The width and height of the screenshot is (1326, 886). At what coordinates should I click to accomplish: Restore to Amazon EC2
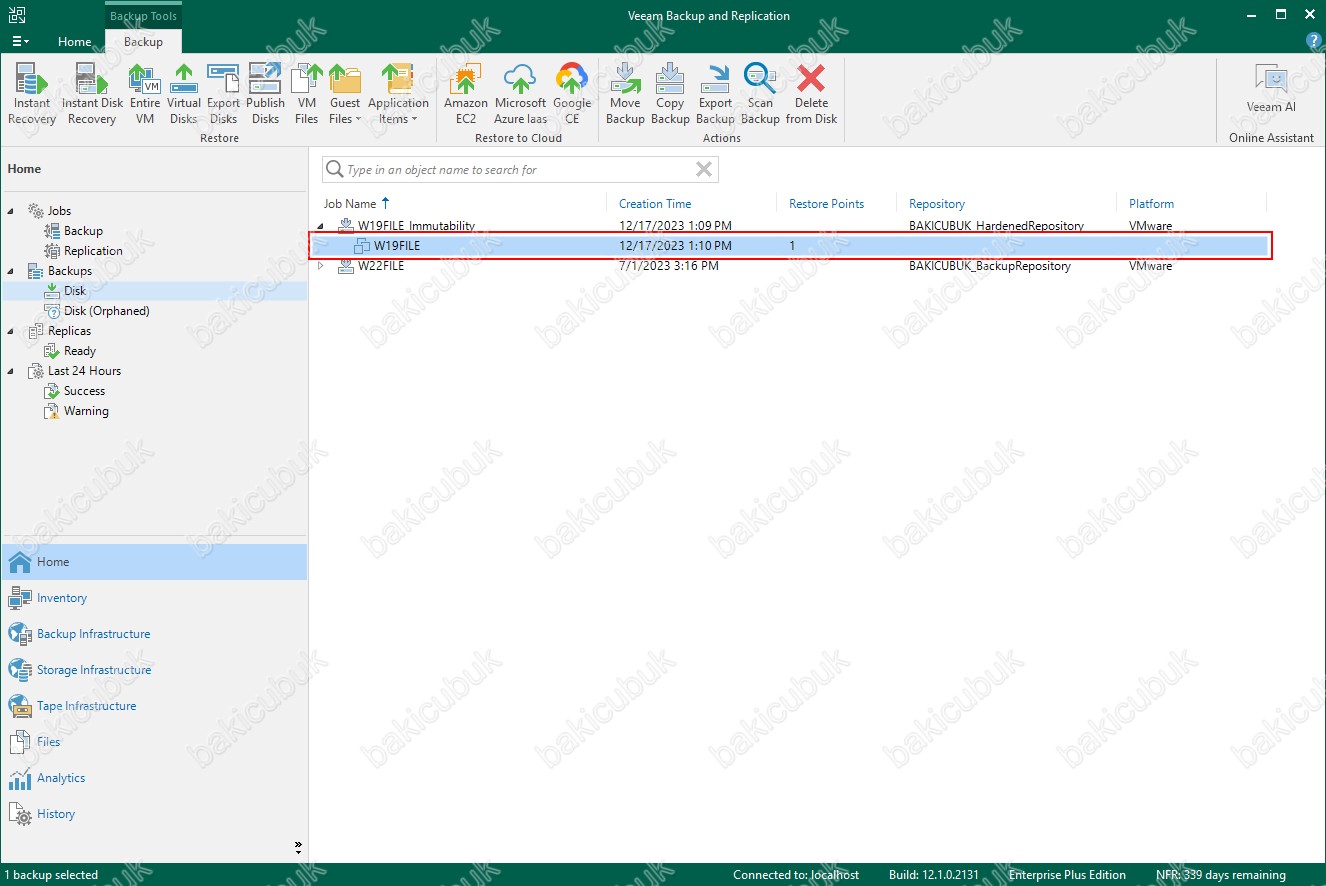tap(466, 94)
